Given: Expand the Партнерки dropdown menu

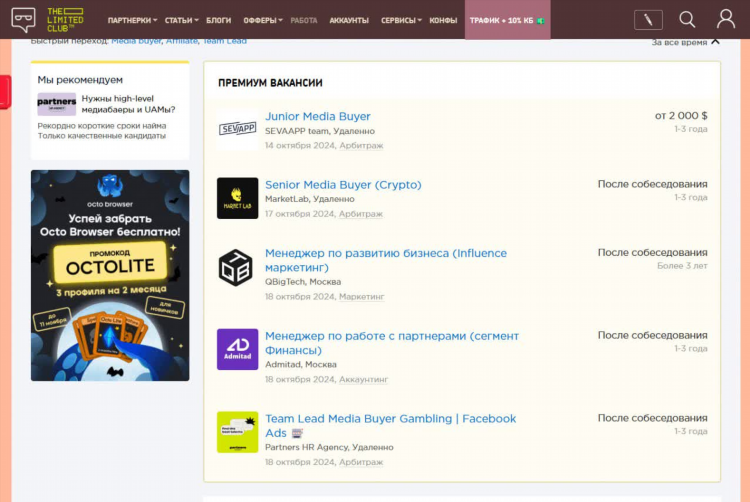Looking at the screenshot, I should click(132, 21).
